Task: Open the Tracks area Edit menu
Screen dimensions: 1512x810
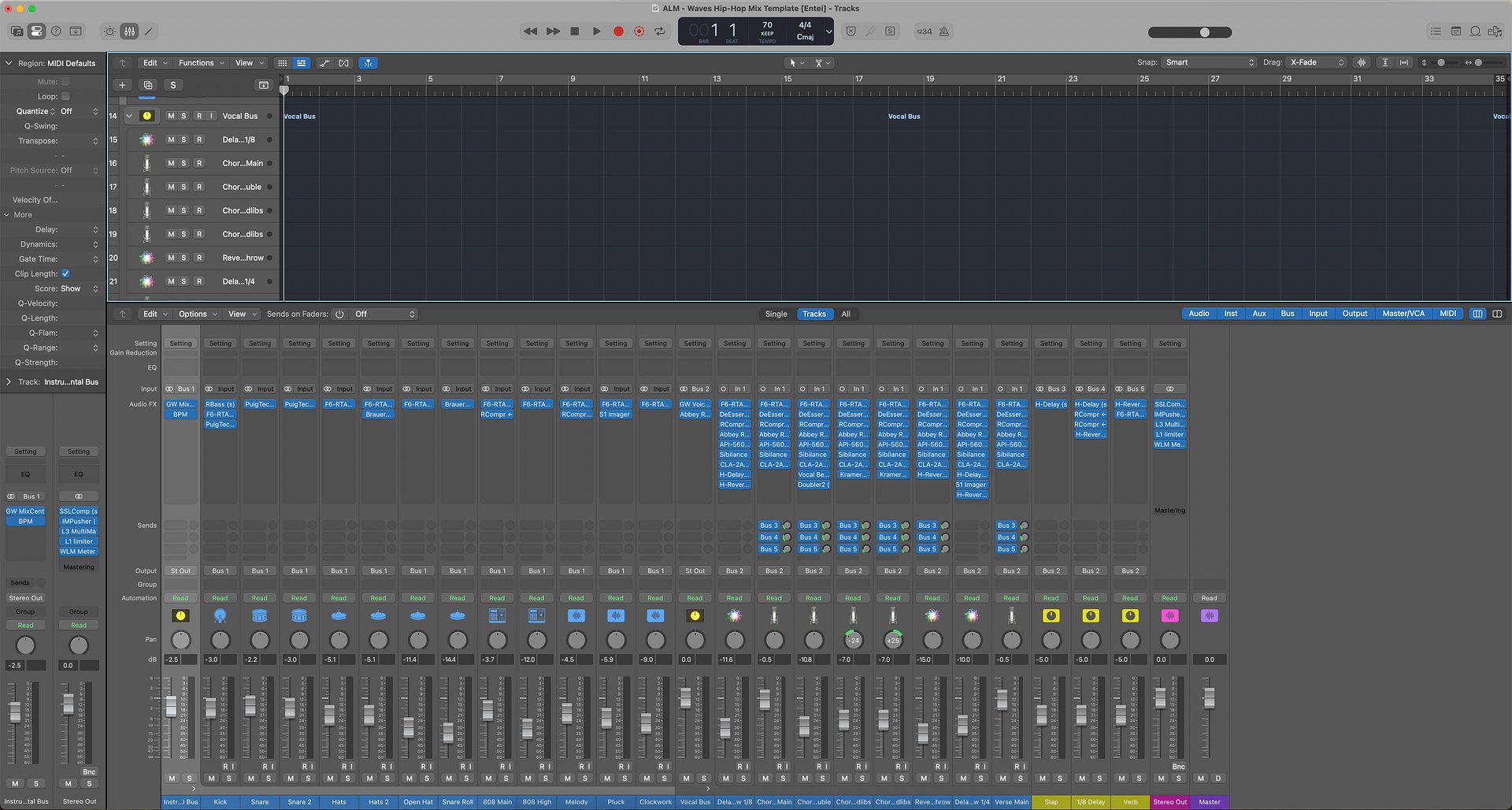Action: [154, 63]
